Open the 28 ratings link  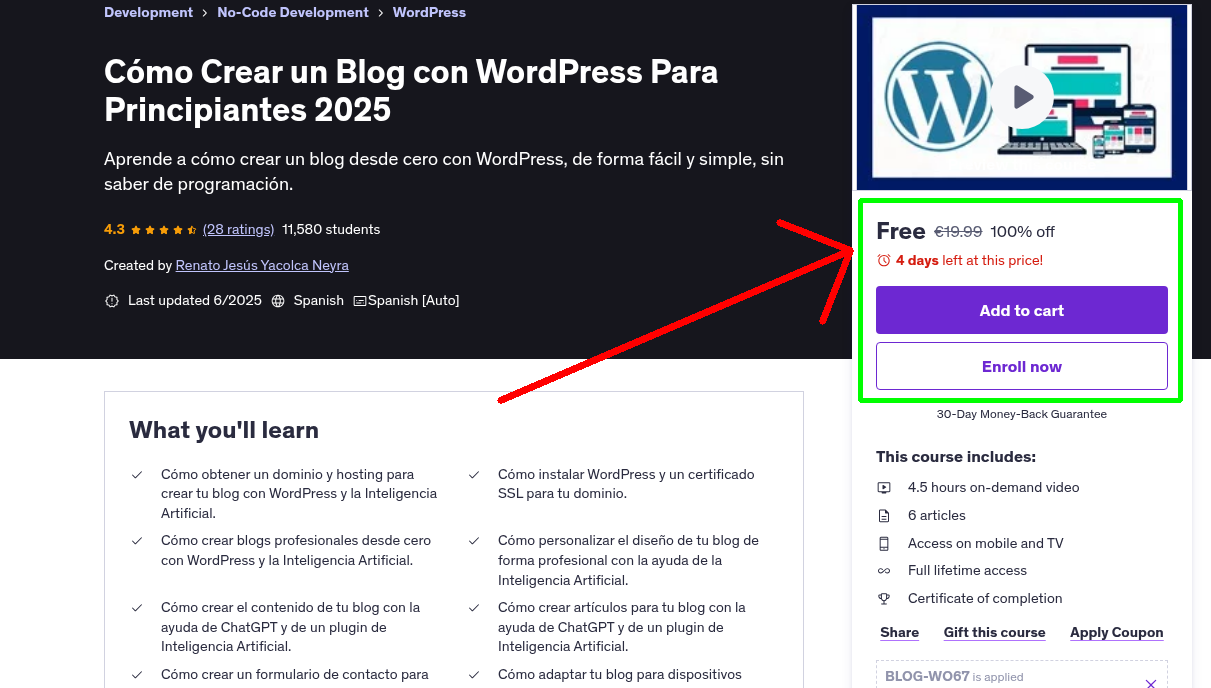238,229
